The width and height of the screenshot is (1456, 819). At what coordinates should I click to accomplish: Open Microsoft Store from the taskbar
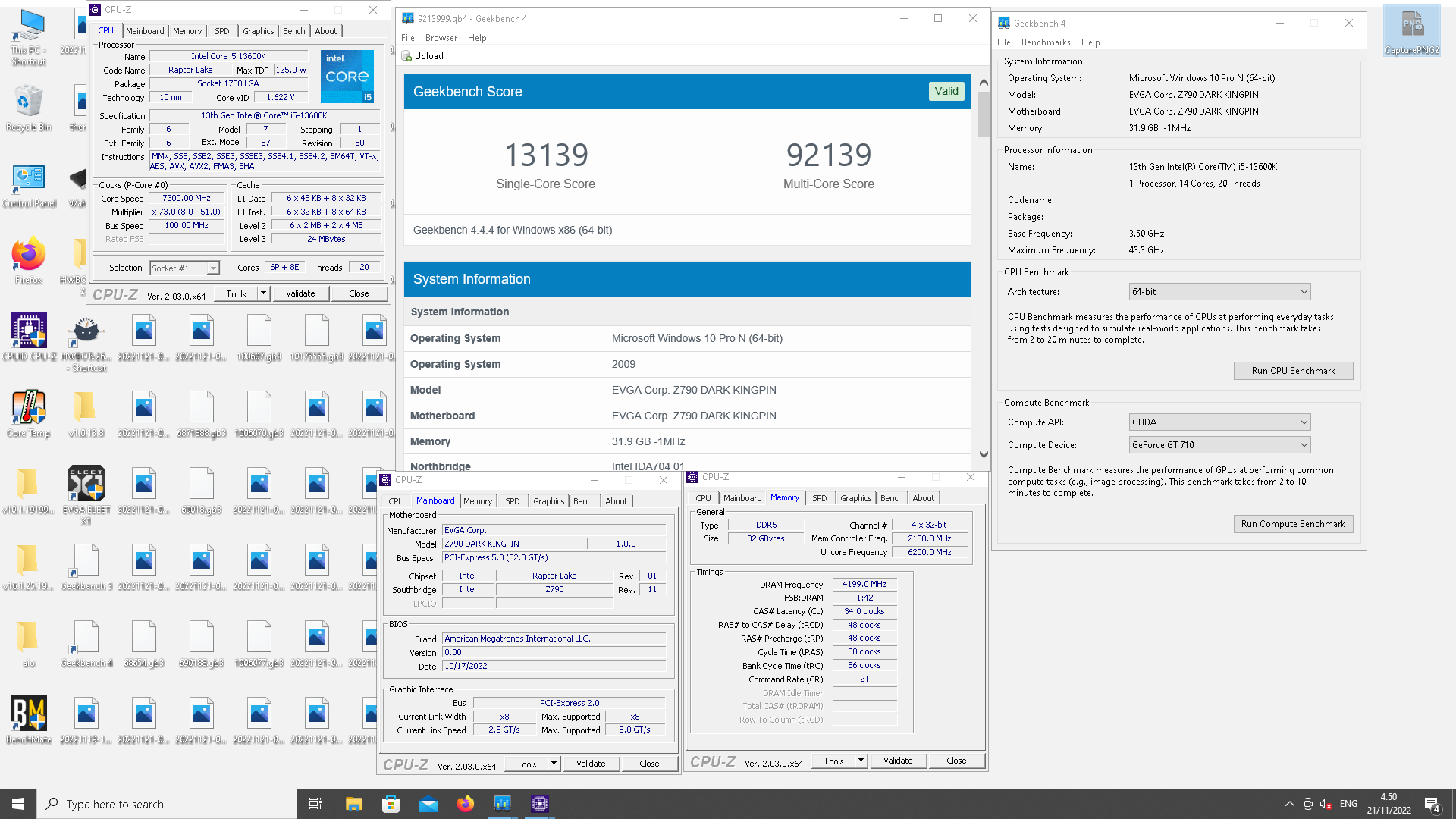(391, 804)
